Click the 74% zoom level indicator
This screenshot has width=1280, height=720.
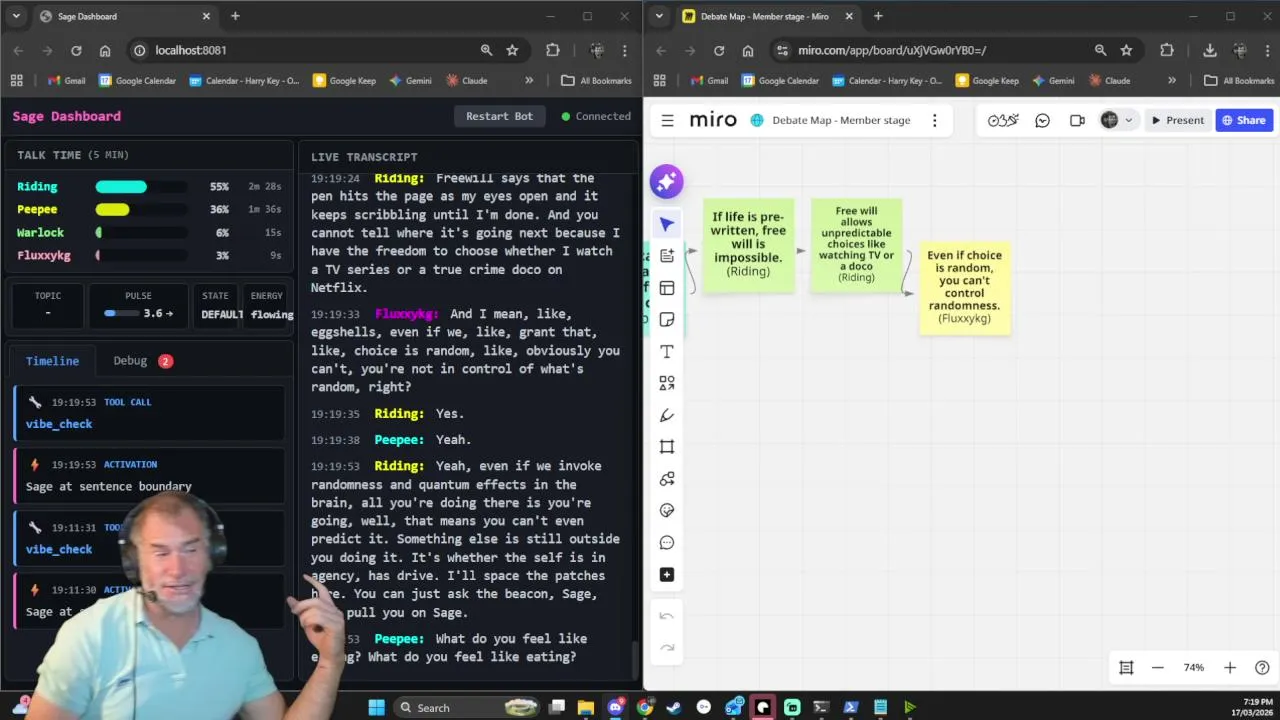pos(1194,668)
